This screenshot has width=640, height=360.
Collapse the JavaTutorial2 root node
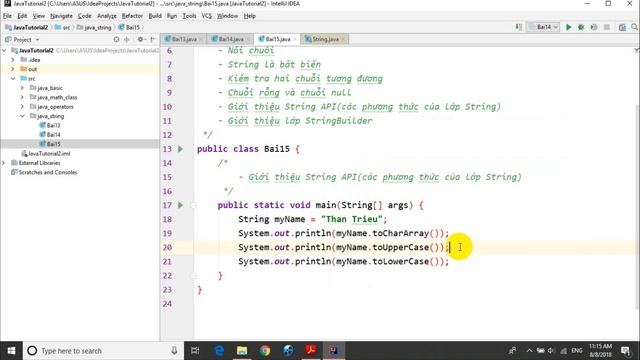click(4, 50)
